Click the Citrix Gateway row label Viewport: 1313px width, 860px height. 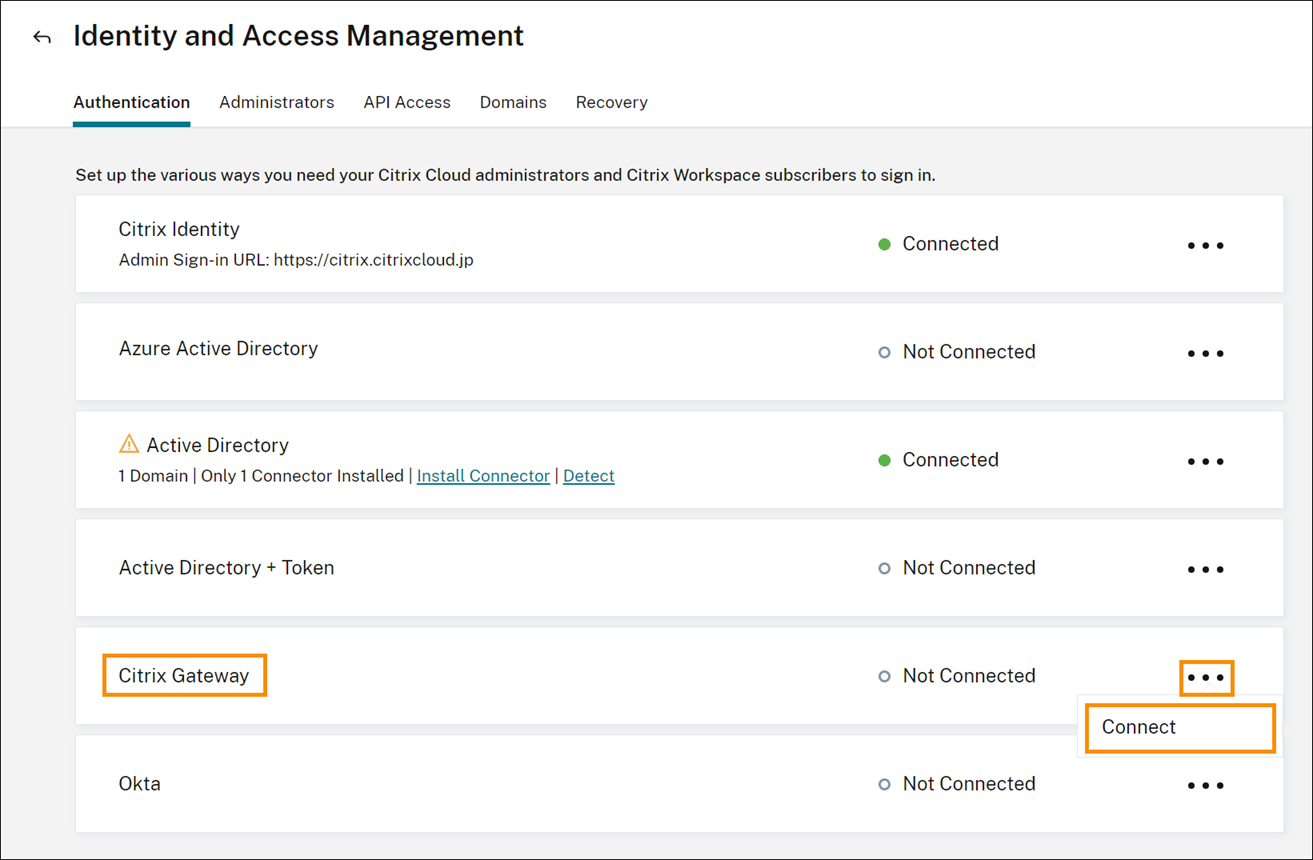pyautogui.click(x=184, y=675)
